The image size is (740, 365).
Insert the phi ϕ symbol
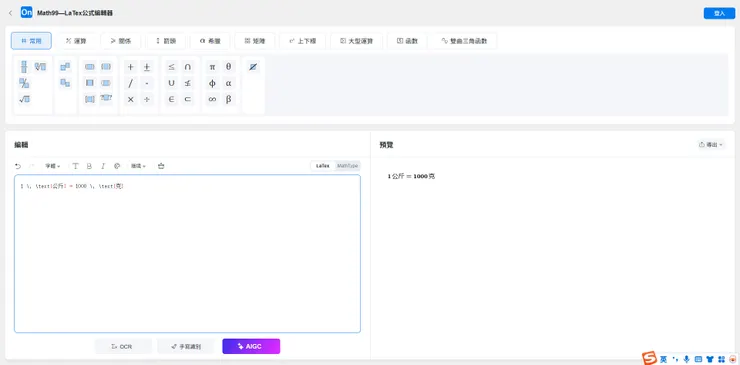pos(212,83)
